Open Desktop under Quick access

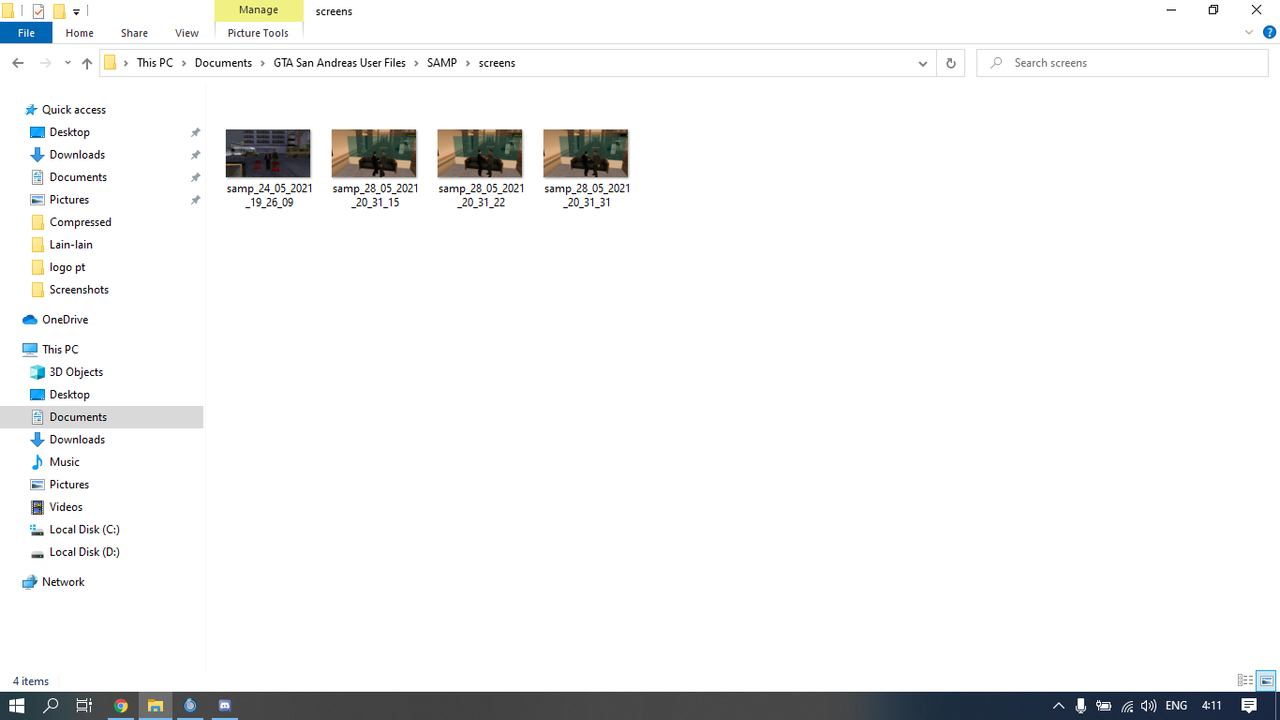pyautogui.click(x=69, y=132)
